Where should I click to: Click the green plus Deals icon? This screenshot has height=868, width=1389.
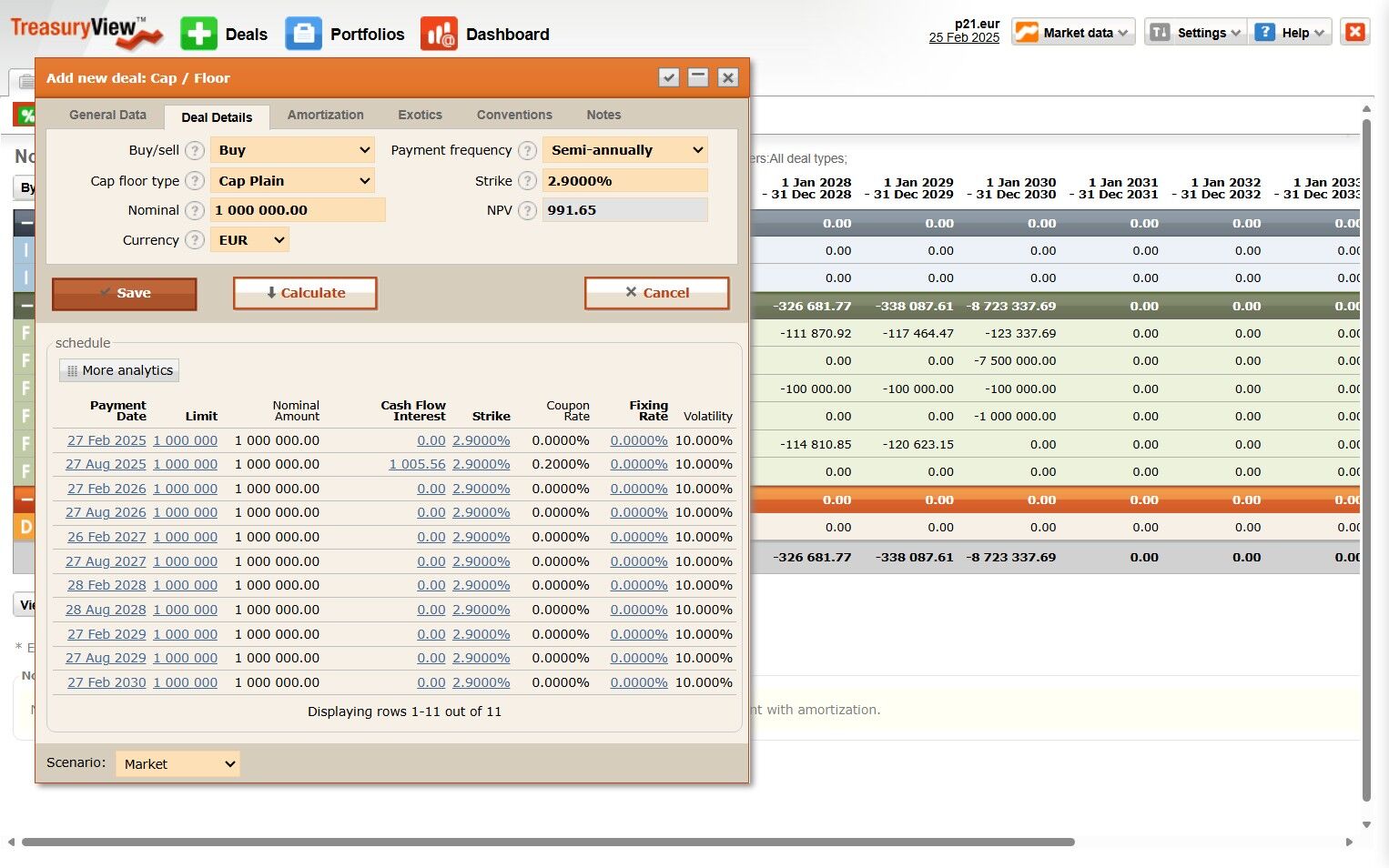(198, 34)
